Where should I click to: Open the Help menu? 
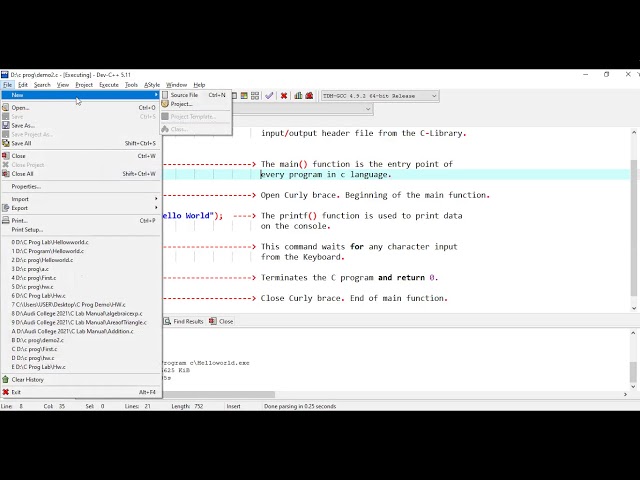199,85
